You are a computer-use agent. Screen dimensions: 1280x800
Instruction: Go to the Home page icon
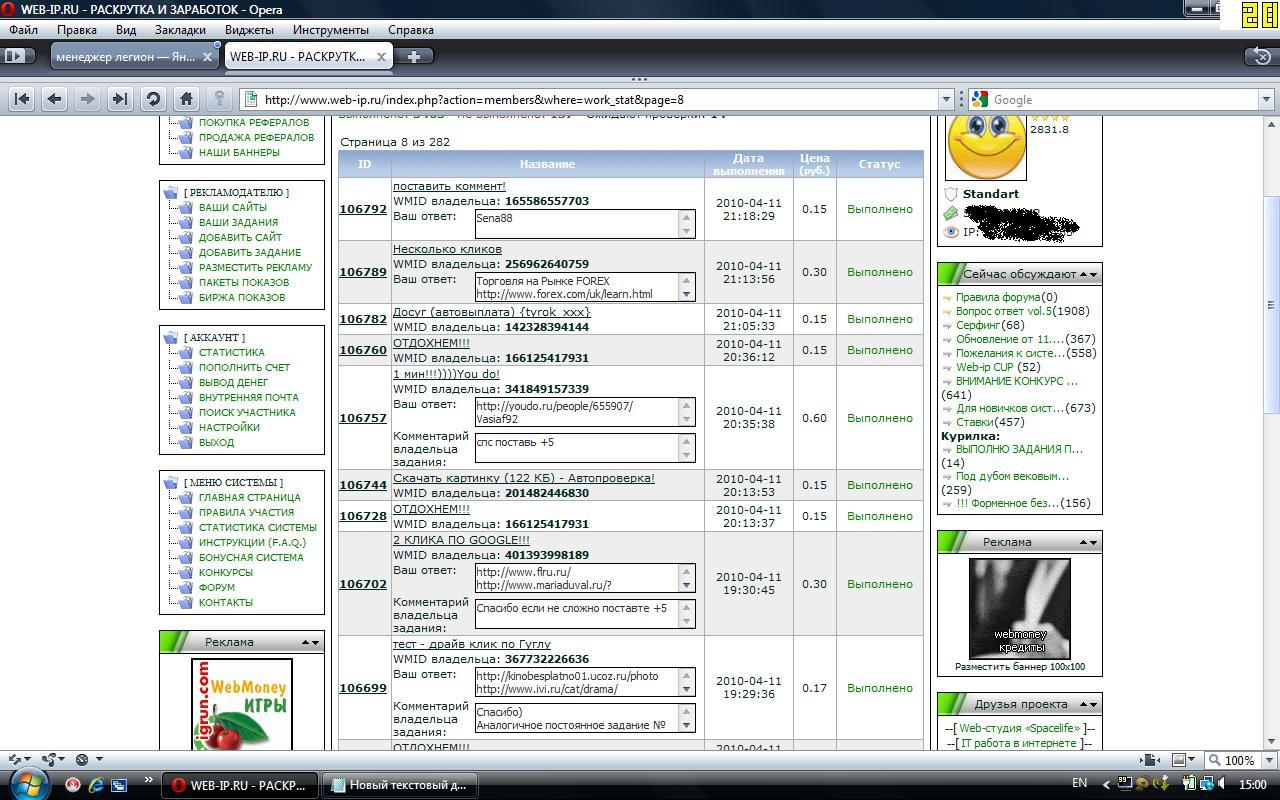click(x=186, y=99)
